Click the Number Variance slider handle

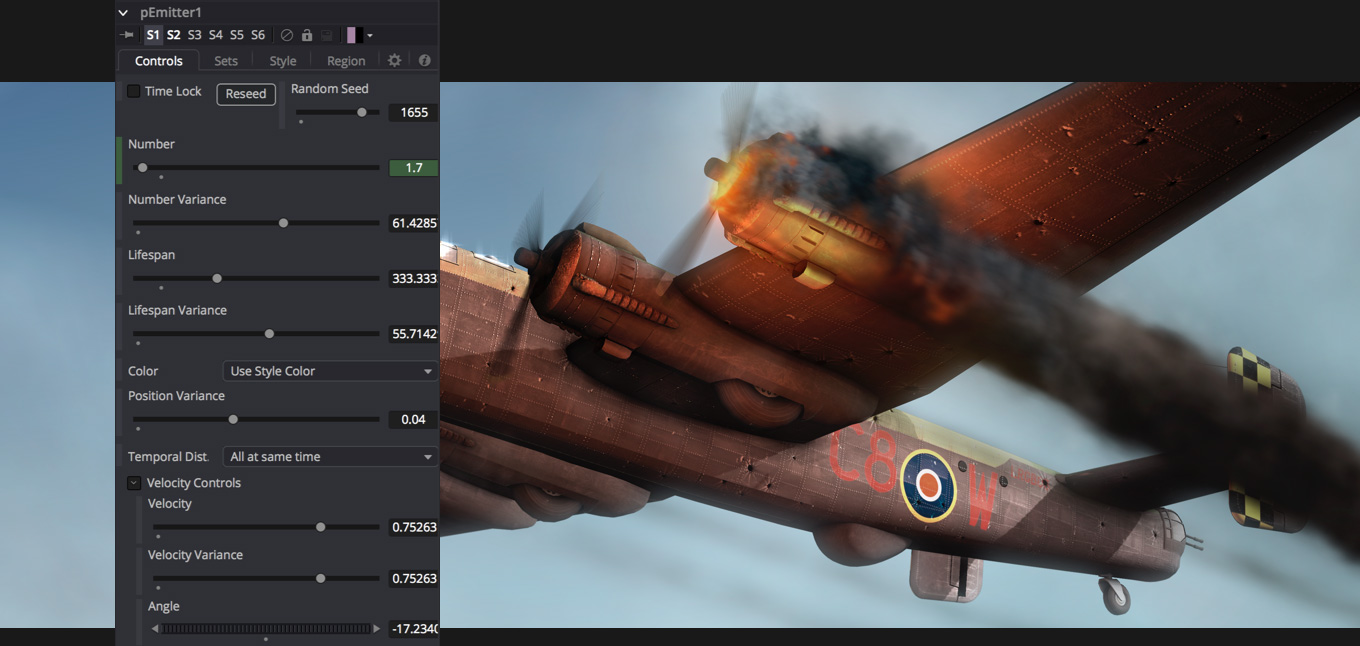pyautogui.click(x=283, y=223)
